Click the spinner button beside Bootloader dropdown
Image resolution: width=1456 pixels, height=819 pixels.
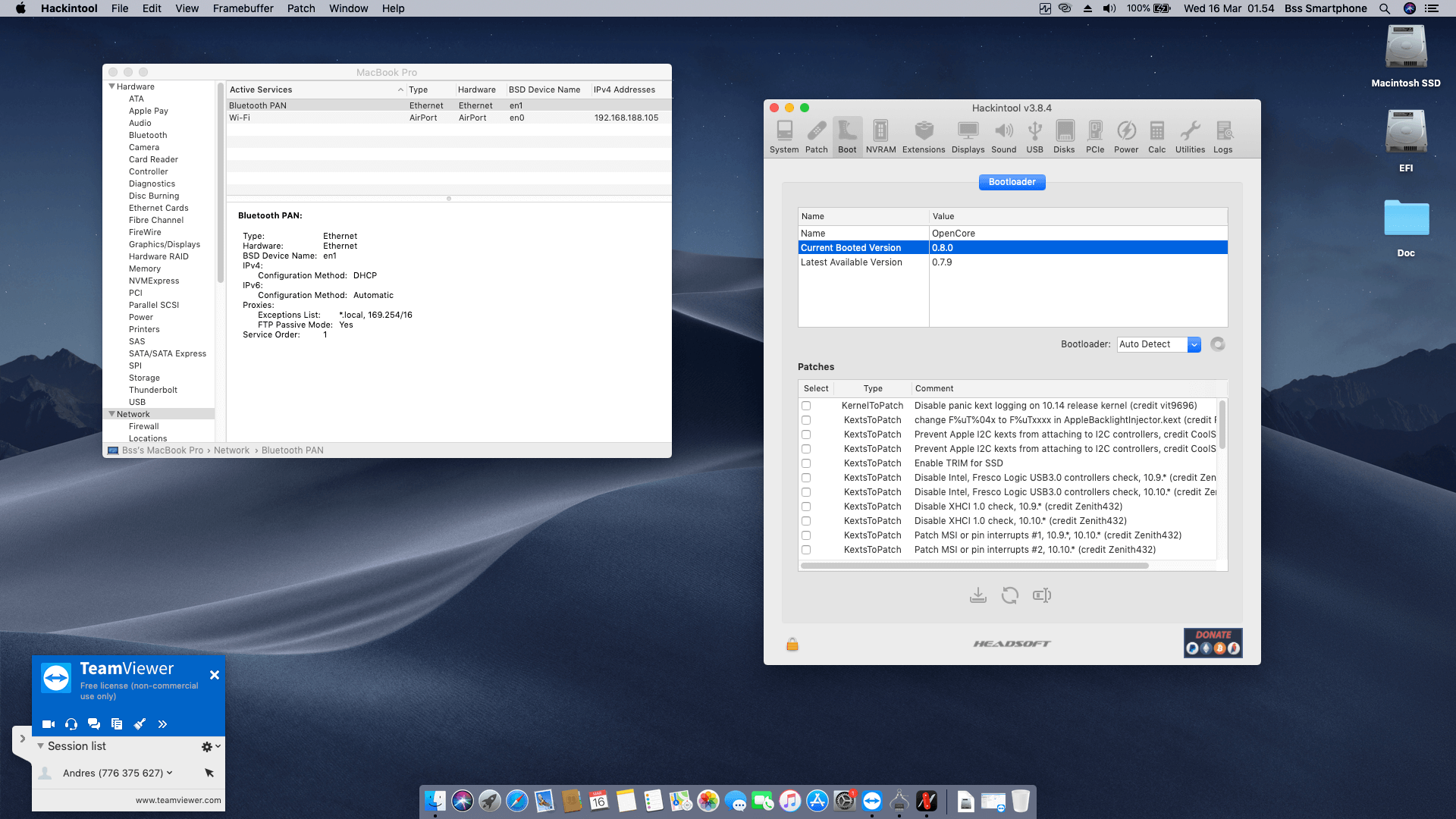tap(1218, 344)
